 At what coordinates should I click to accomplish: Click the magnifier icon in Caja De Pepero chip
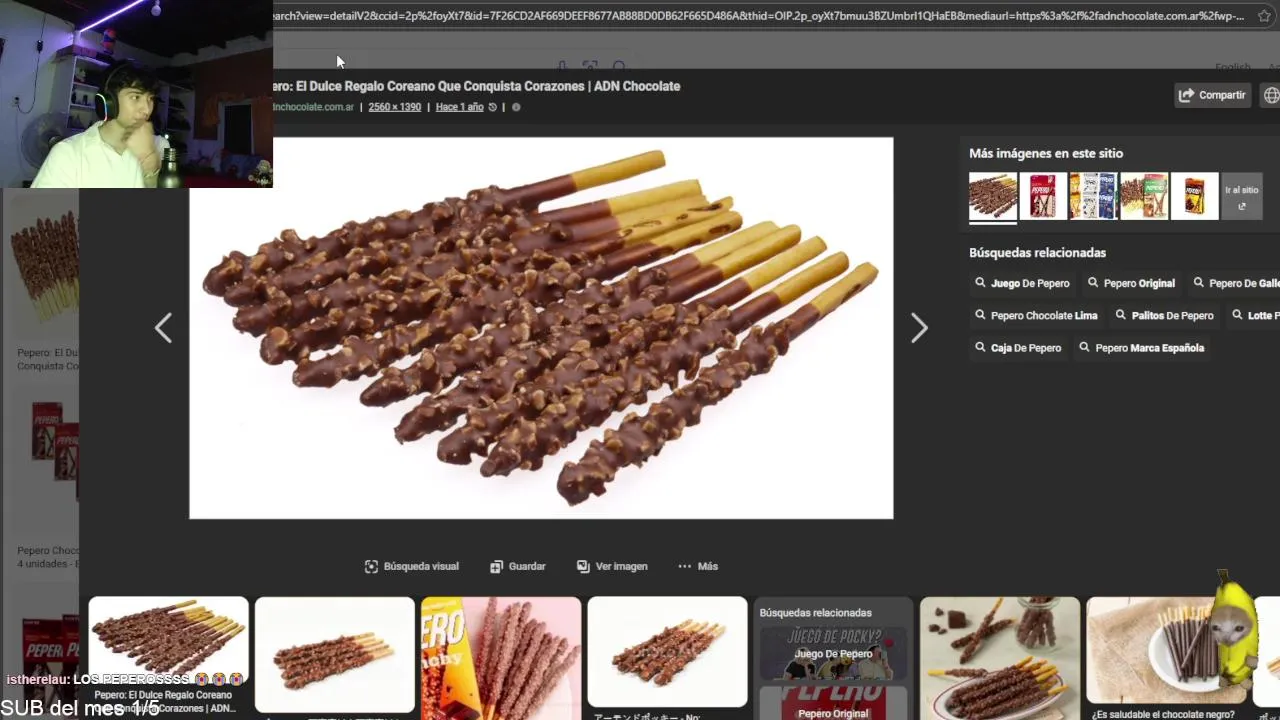coord(980,348)
